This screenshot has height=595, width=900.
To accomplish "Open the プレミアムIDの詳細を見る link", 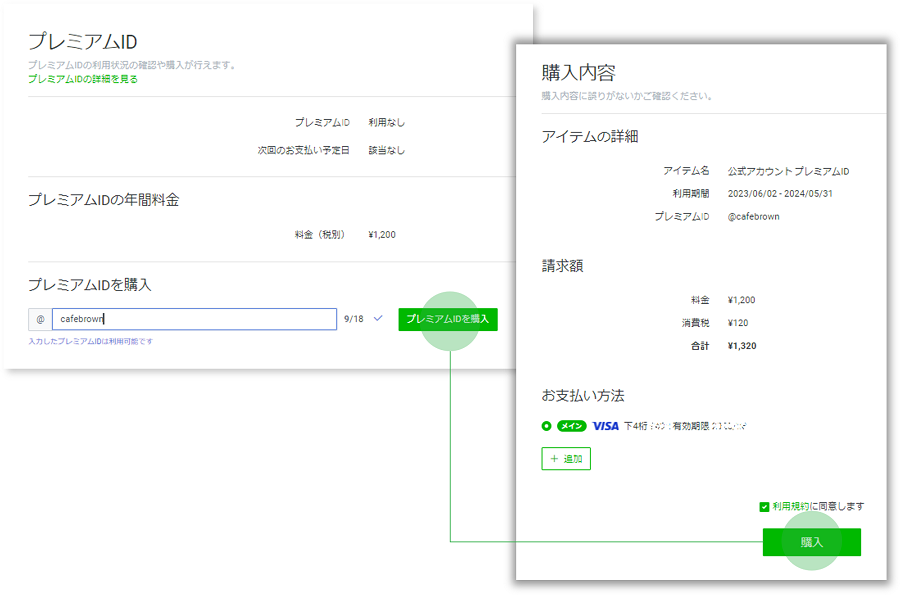I will (83, 79).
